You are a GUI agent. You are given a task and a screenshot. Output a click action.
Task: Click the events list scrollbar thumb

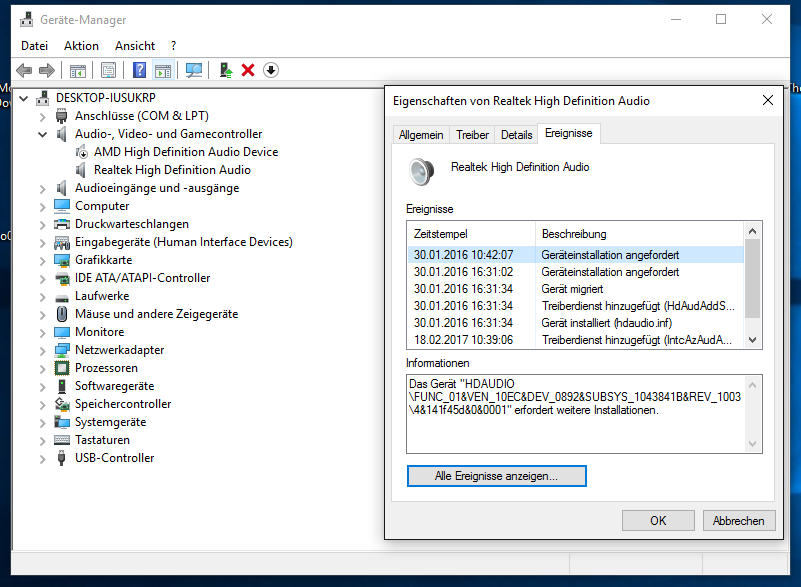point(752,279)
